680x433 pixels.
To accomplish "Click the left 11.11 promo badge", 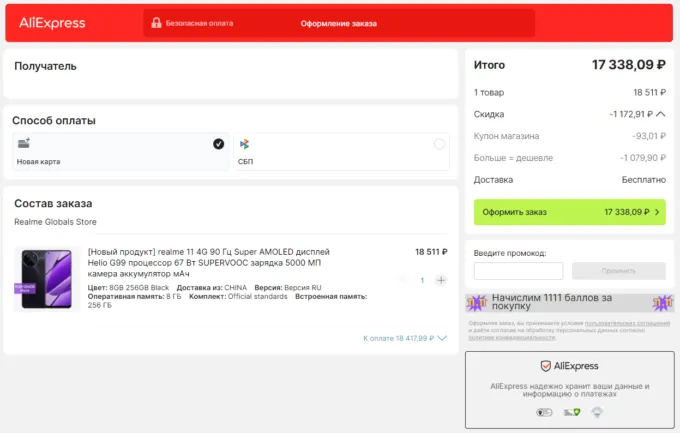I will [x=476, y=303].
